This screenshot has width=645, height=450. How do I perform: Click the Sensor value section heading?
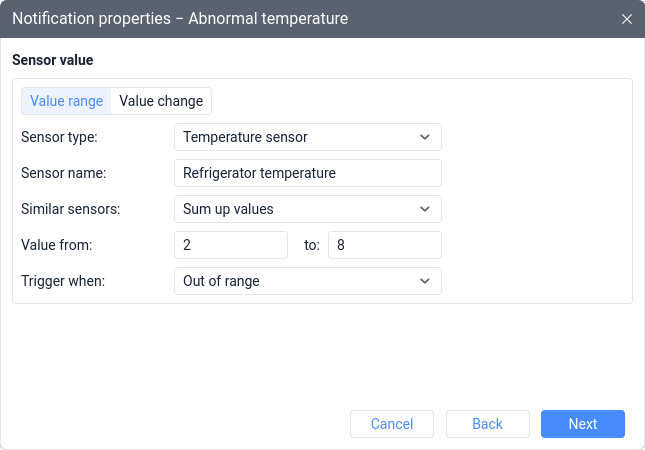point(53,60)
